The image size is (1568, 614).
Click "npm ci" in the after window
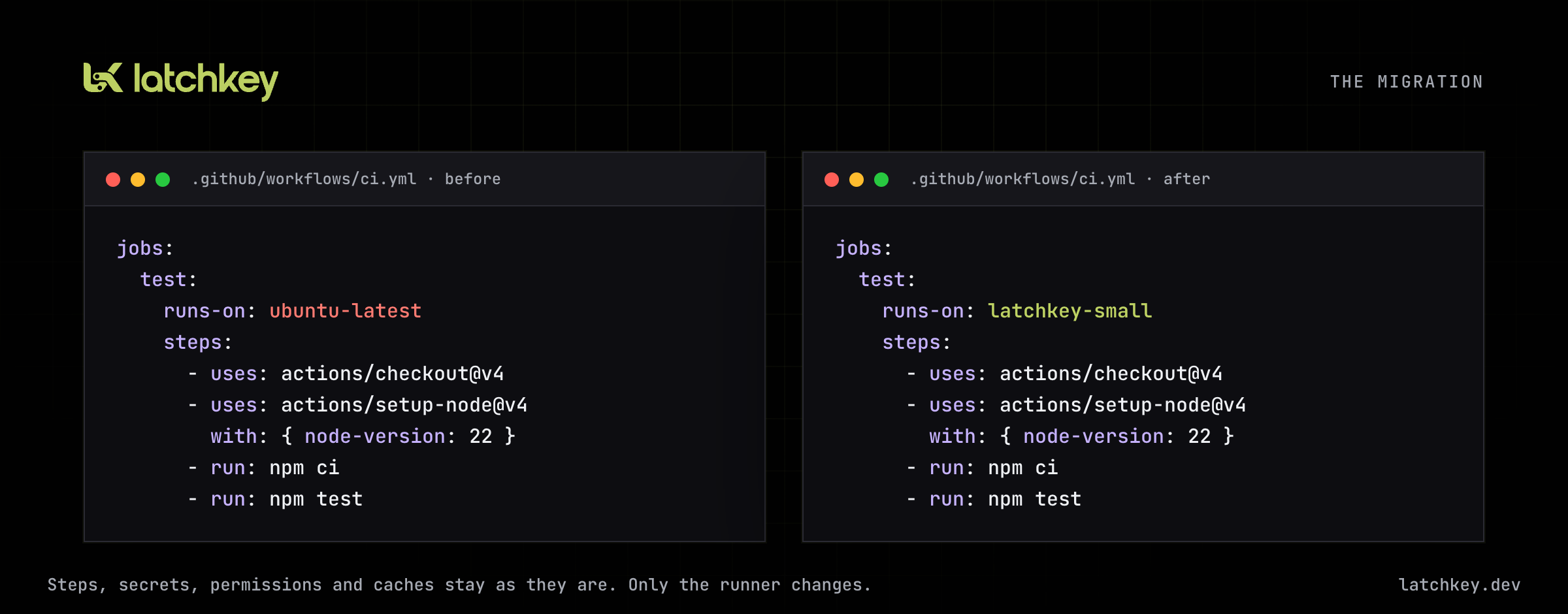pyautogui.click(x=1023, y=468)
